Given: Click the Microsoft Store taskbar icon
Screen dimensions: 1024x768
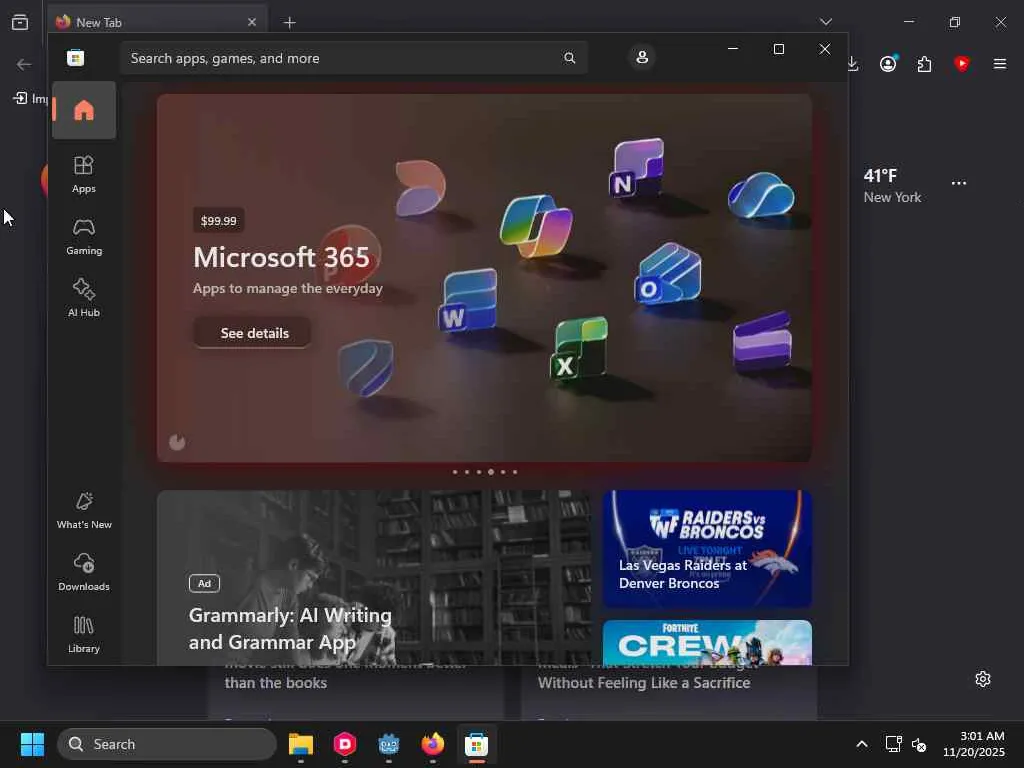Looking at the screenshot, I should [477, 744].
